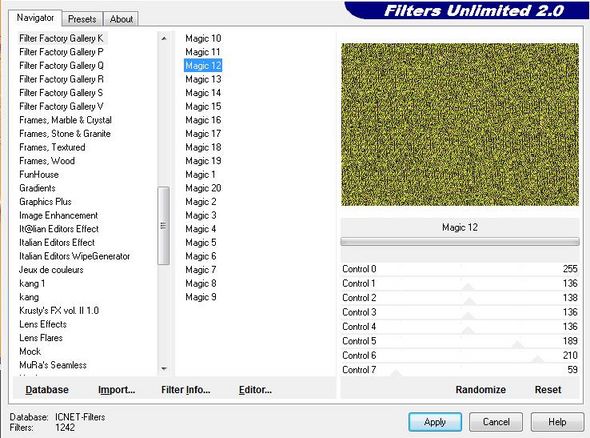Open the About tab
Viewport: 590px width, 438px height.
[x=121, y=19]
